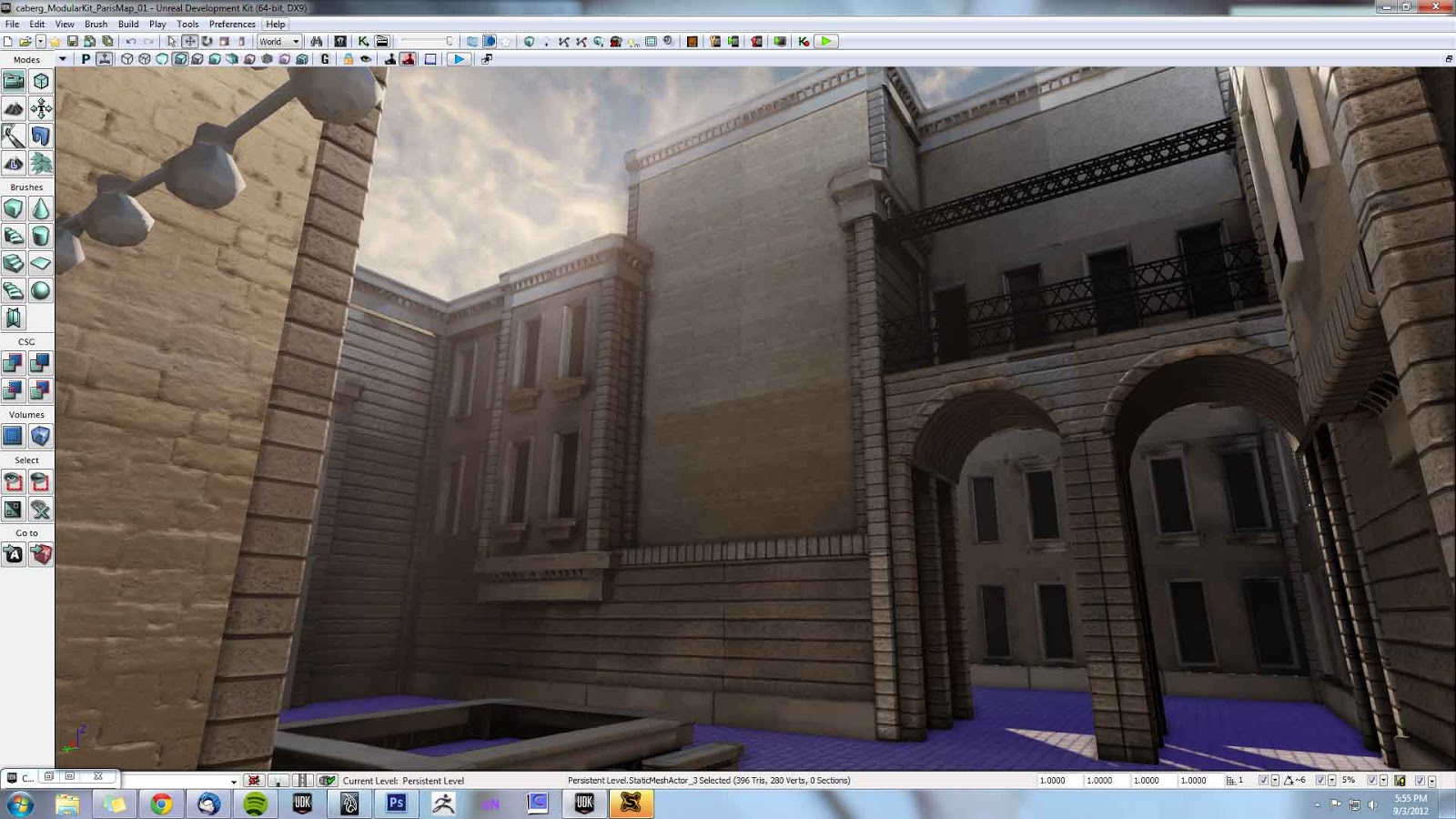Viewport: 1456px width, 819px height.
Task: Toggle the rotation grid snap checkbox
Action: [x=1320, y=781]
